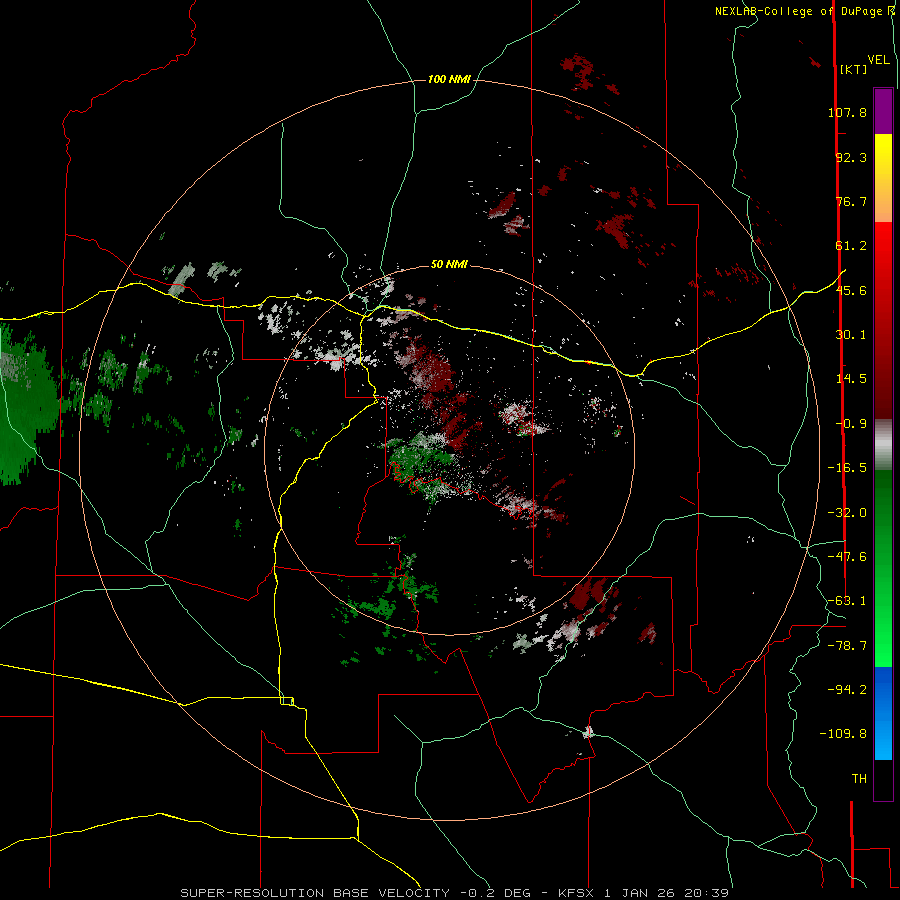Click the 76.7 value on velocity scale
Screen dimensions: 900x900
pos(851,201)
